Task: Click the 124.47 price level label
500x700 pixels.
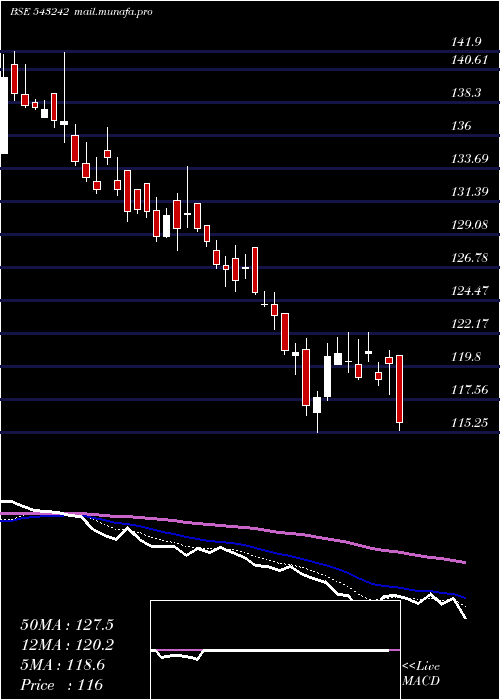Action: [x=470, y=291]
